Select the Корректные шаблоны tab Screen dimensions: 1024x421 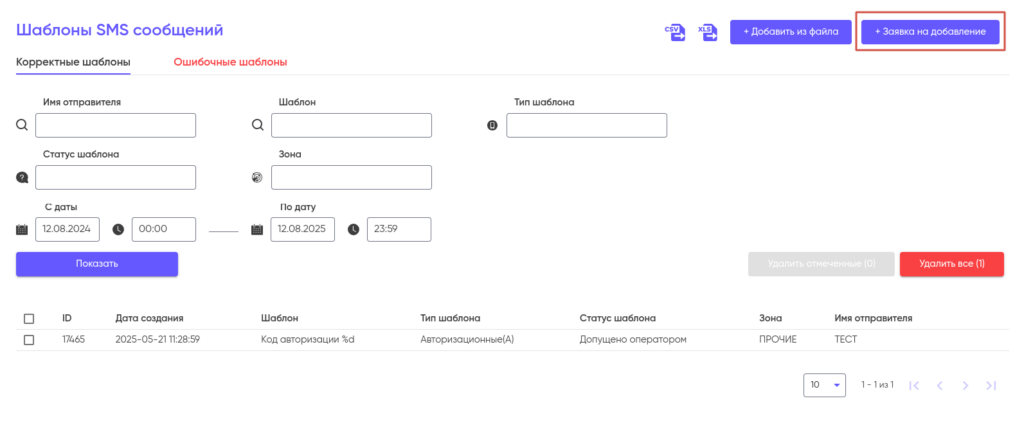click(73, 63)
